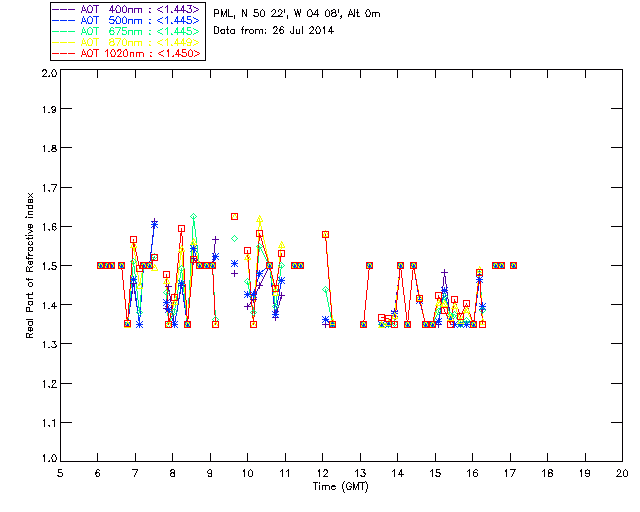Click the 'Data from: 26 Jul 2014' text
The image size is (640, 512).
(x=273, y=31)
